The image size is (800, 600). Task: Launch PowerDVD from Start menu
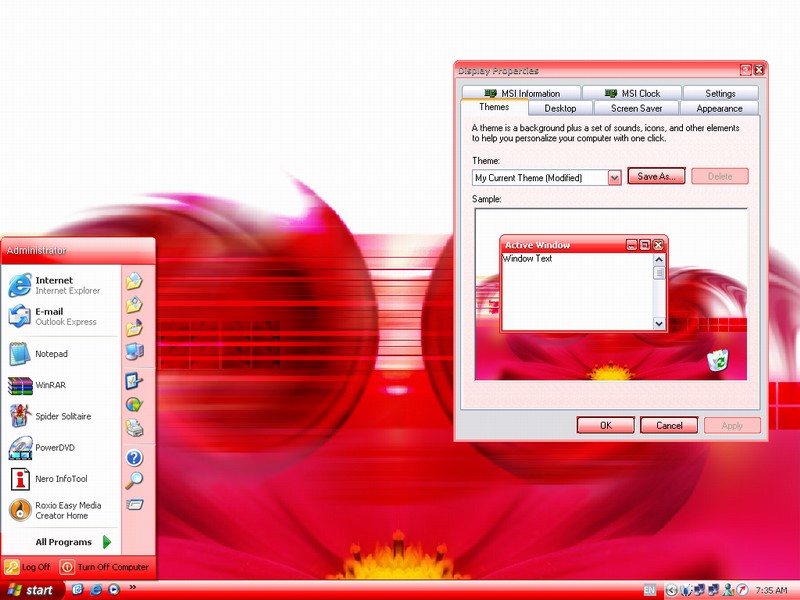coord(60,447)
